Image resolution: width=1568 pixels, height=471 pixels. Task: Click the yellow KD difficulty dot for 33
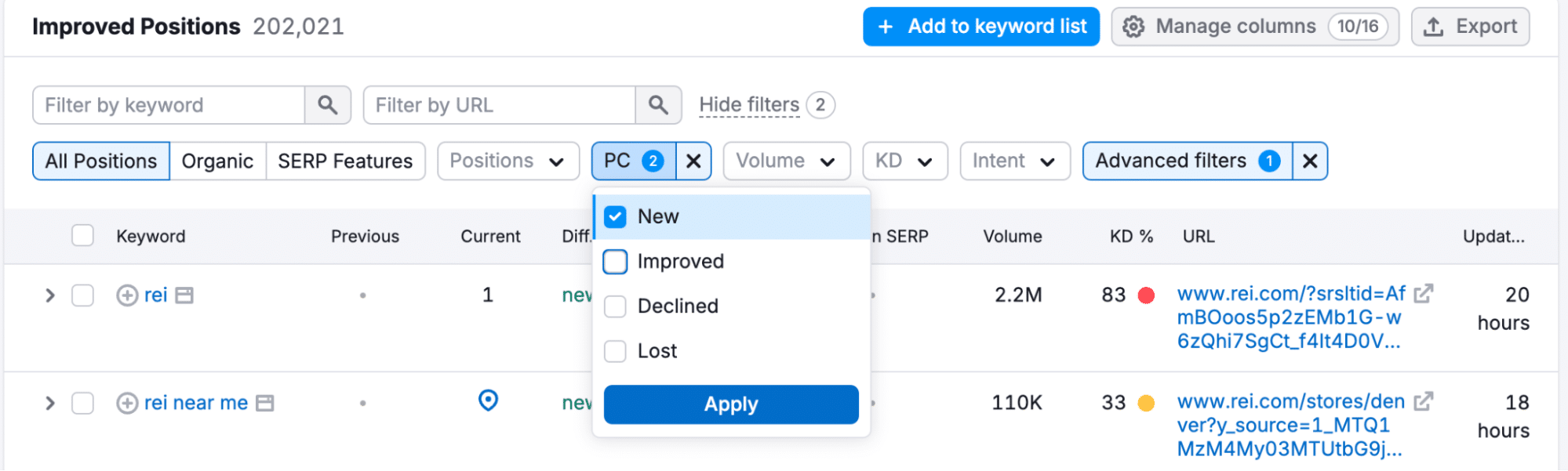pos(1146,404)
